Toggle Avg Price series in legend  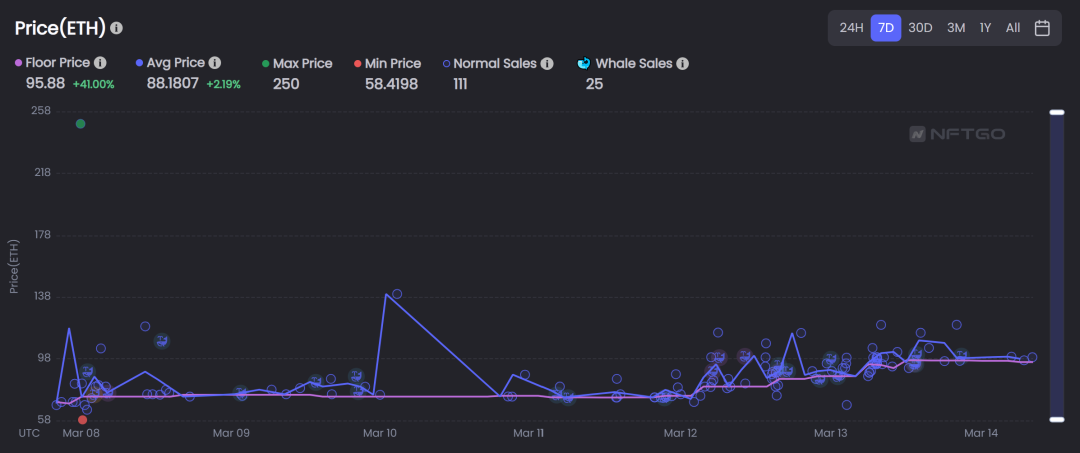pyautogui.click(x=171, y=63)
